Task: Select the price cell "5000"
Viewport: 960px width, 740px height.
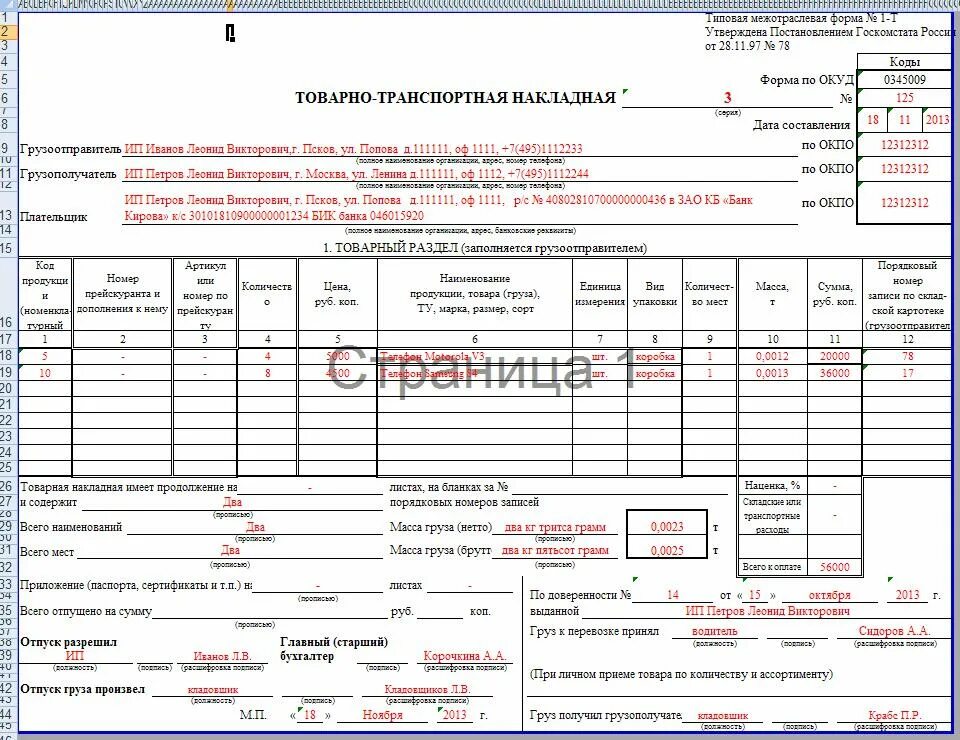Action: (x=337, y=356)
